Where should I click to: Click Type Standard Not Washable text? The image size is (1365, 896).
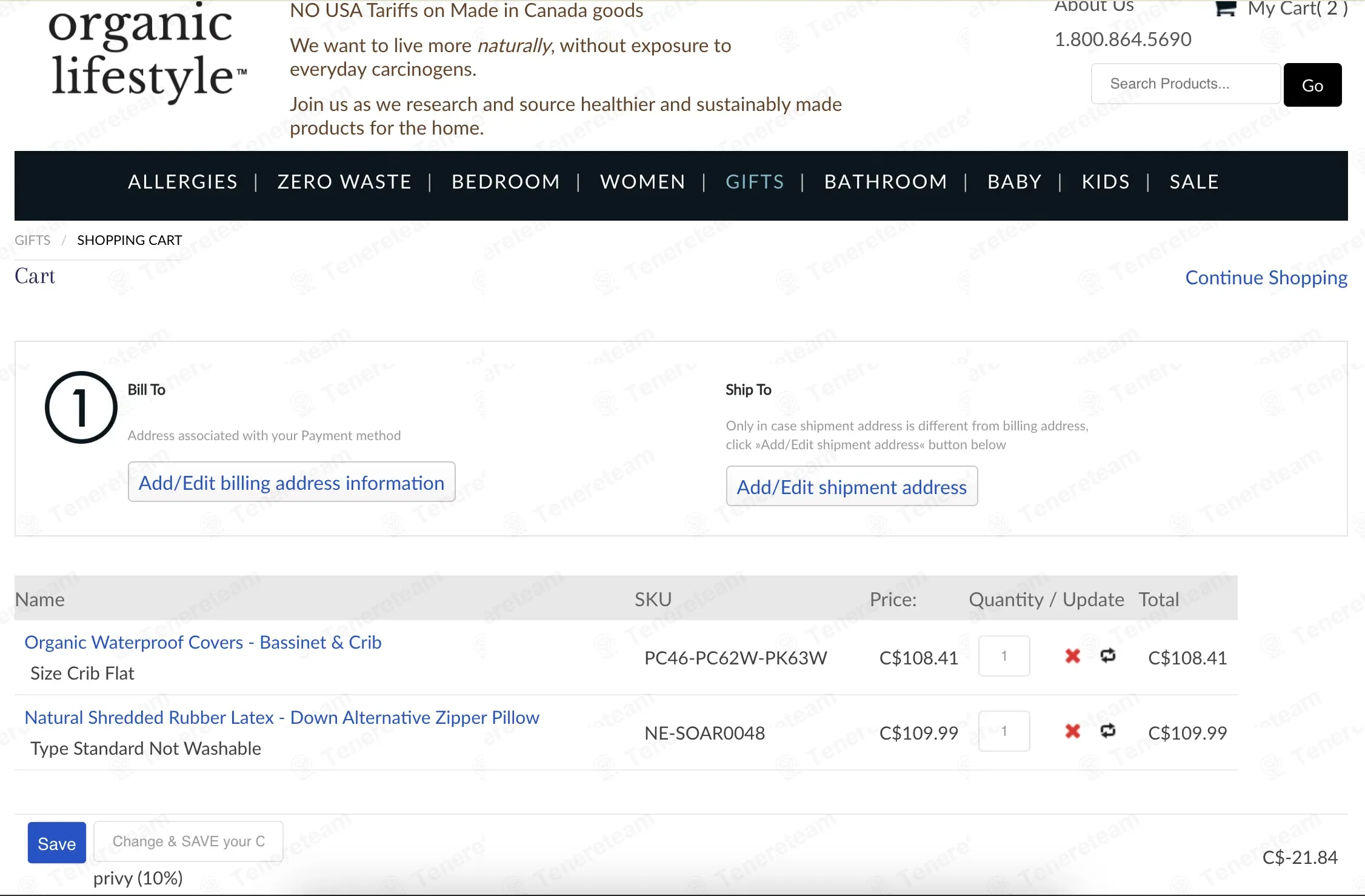click(146, 749)
